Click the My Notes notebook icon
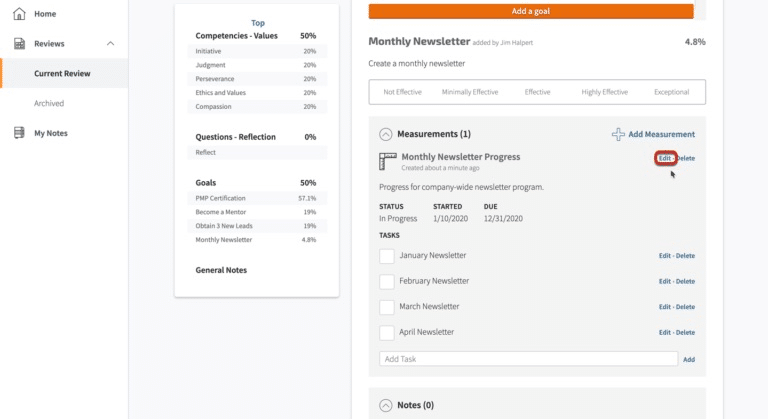Screen dimensions: 768x419 pos(19,133)
